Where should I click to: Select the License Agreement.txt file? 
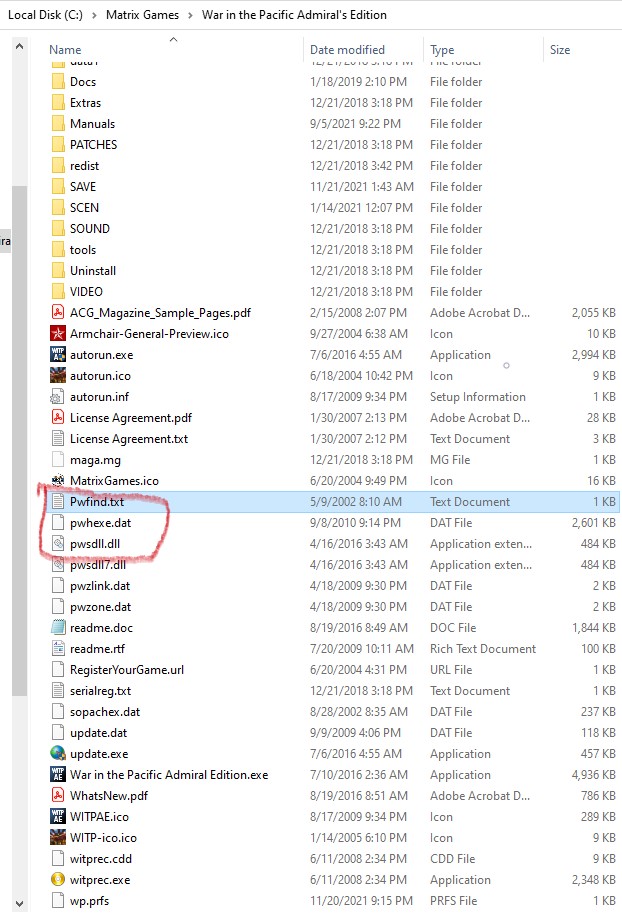(129, 438)
